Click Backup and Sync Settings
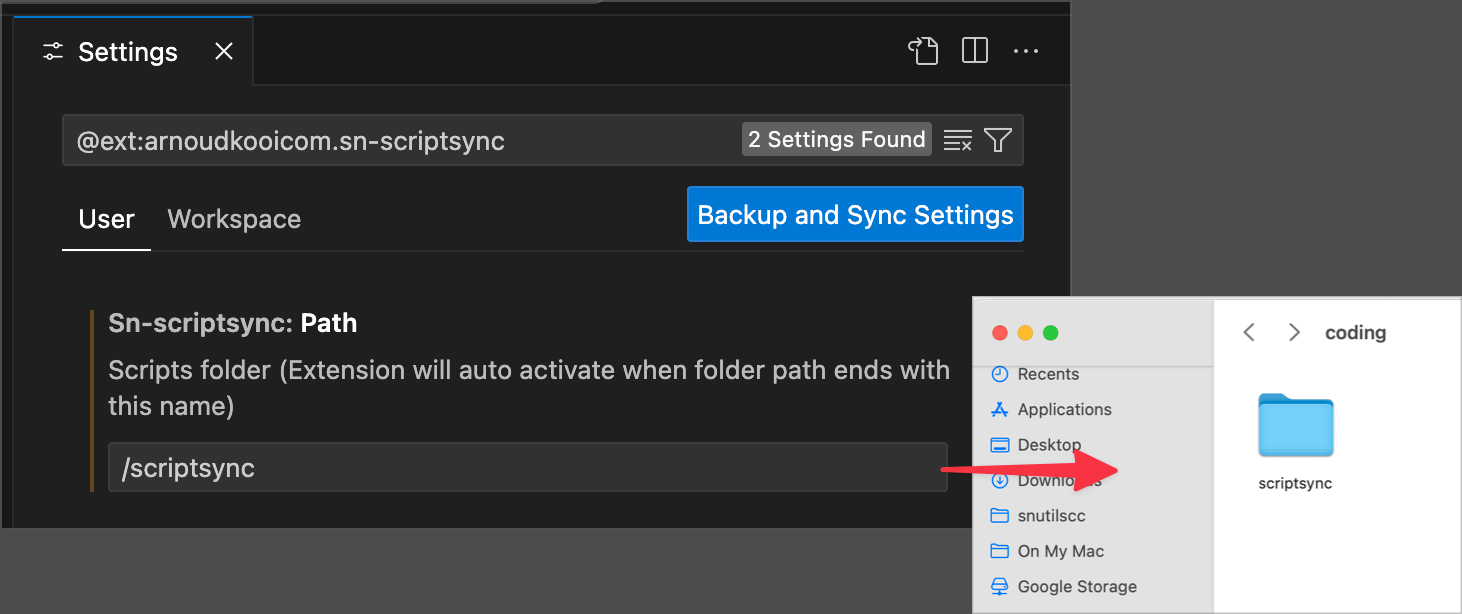Image resolution: width=1462 pixels, height=614 pixels. pos(855,214)
